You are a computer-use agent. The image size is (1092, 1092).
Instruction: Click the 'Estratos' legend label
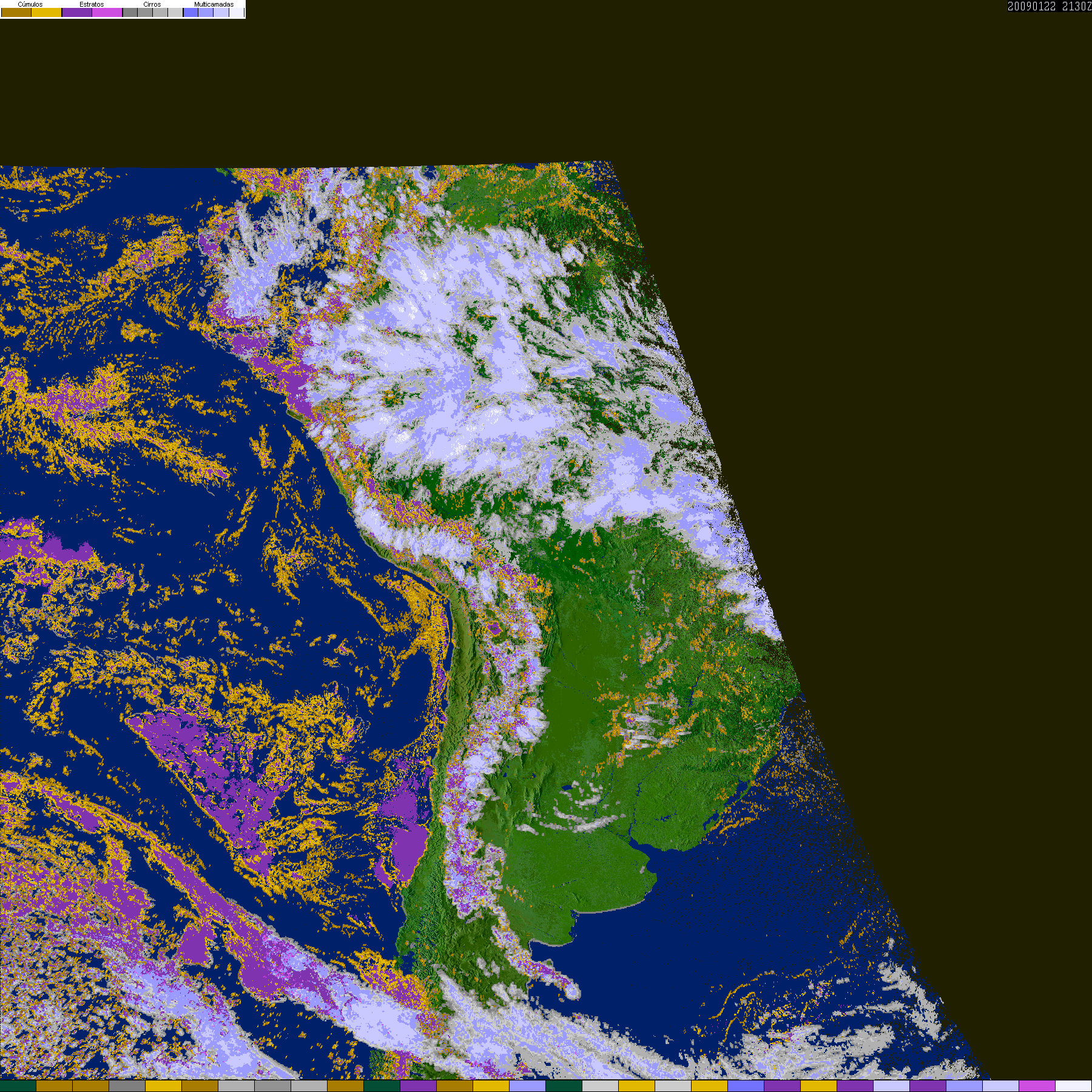pyautogui.click(x=92, y=4)
